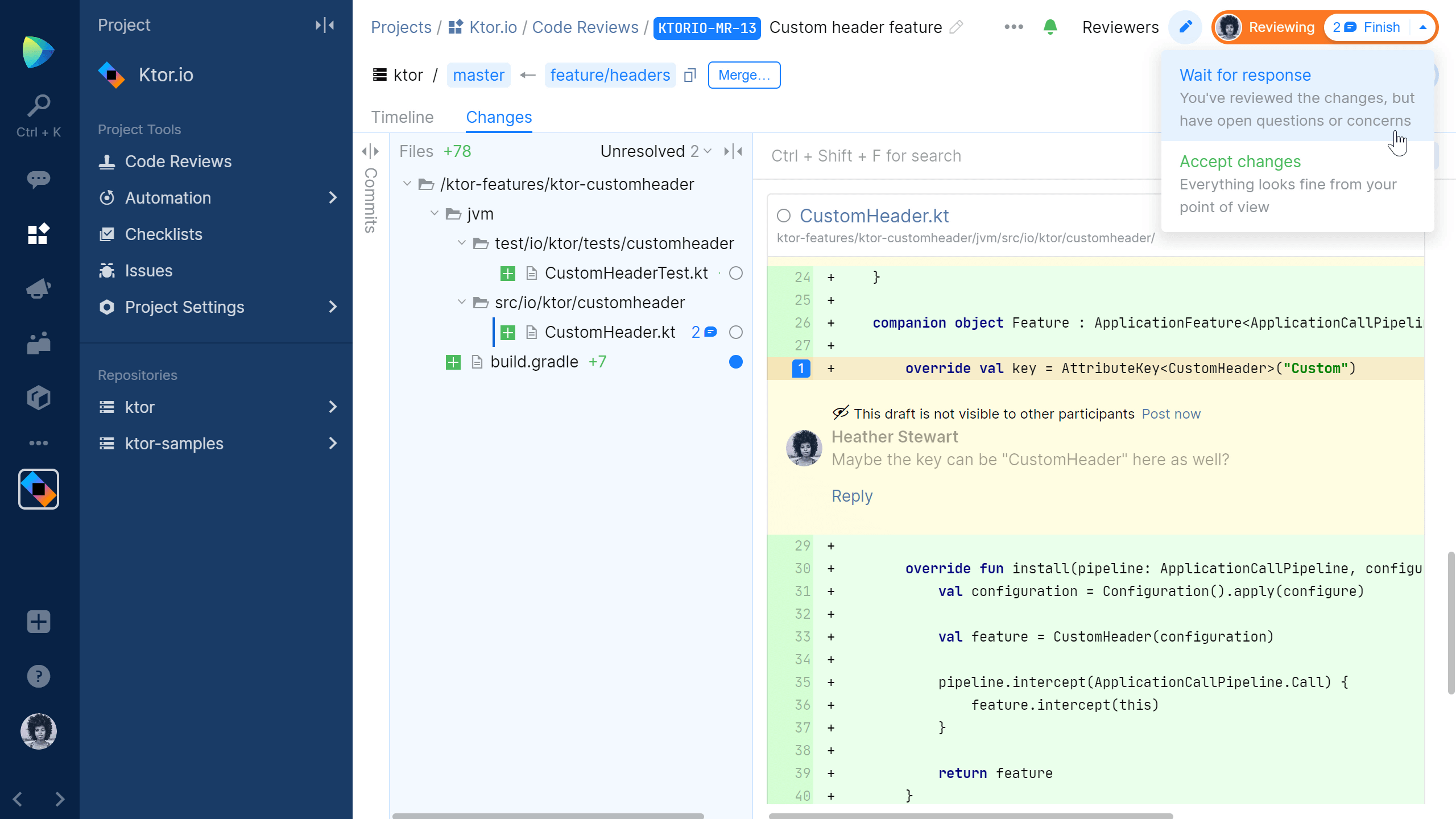Click the KTORIO-MR-13 review ID badge
This screenshot has height=819, width=1456.
707,28
